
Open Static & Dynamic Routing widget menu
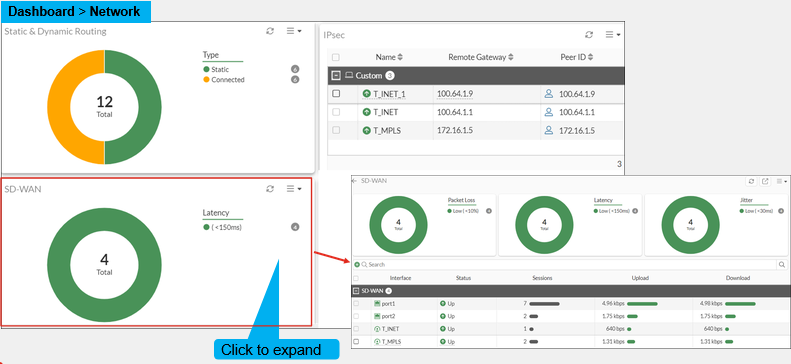(x=294, y=31)
